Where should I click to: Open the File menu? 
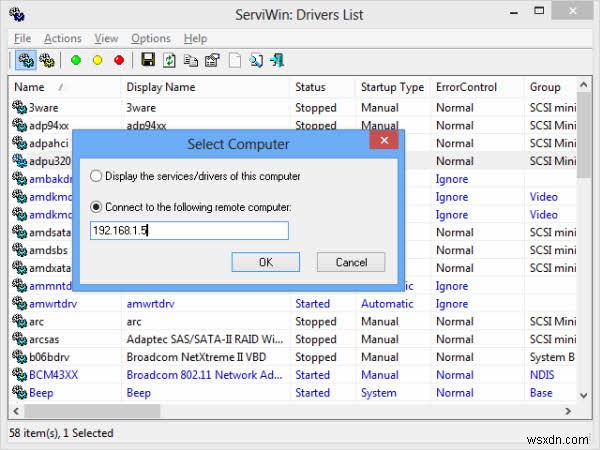[x=23, y=38]
